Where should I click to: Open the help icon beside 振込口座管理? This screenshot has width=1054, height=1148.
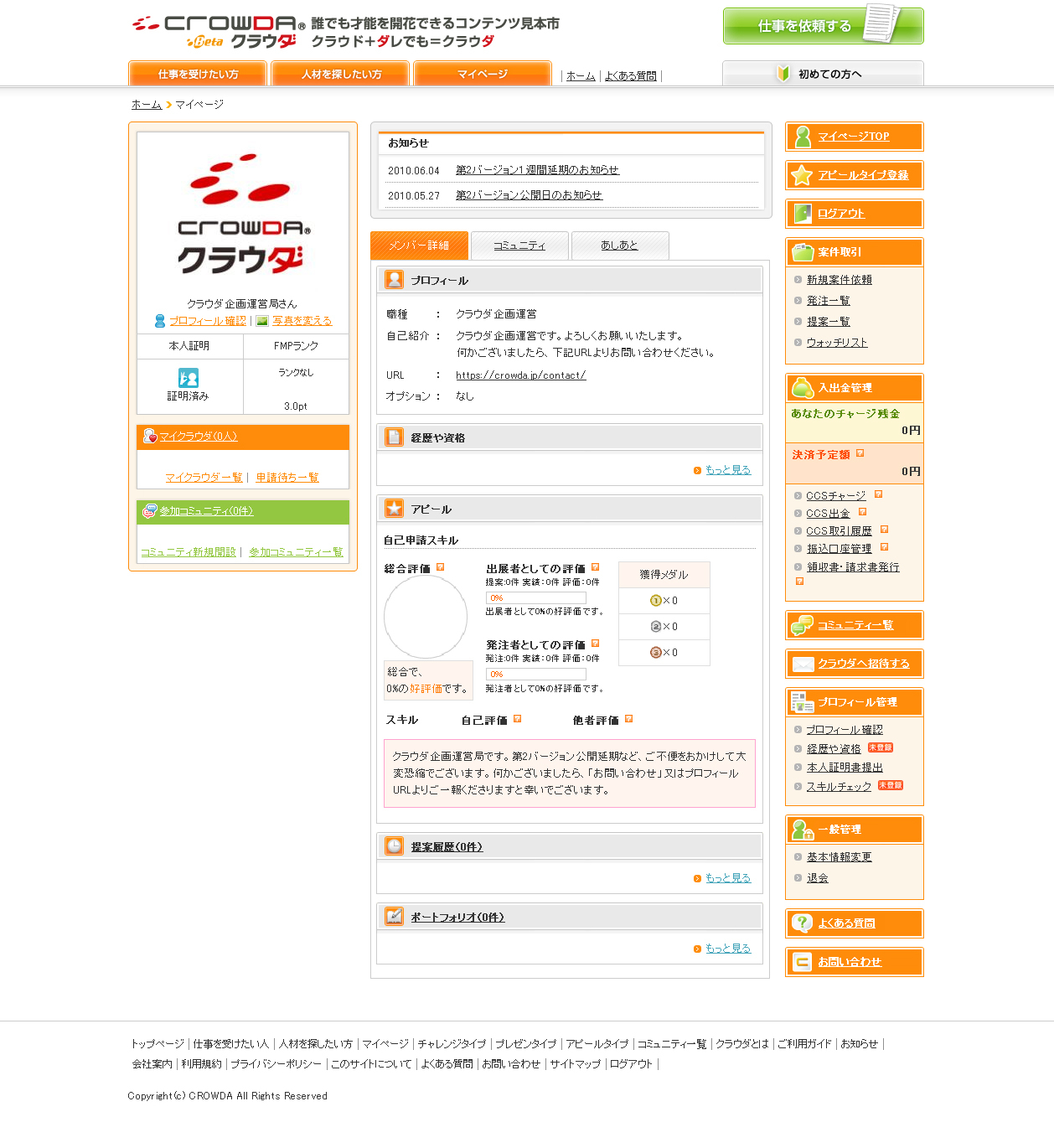pos(885,547)
